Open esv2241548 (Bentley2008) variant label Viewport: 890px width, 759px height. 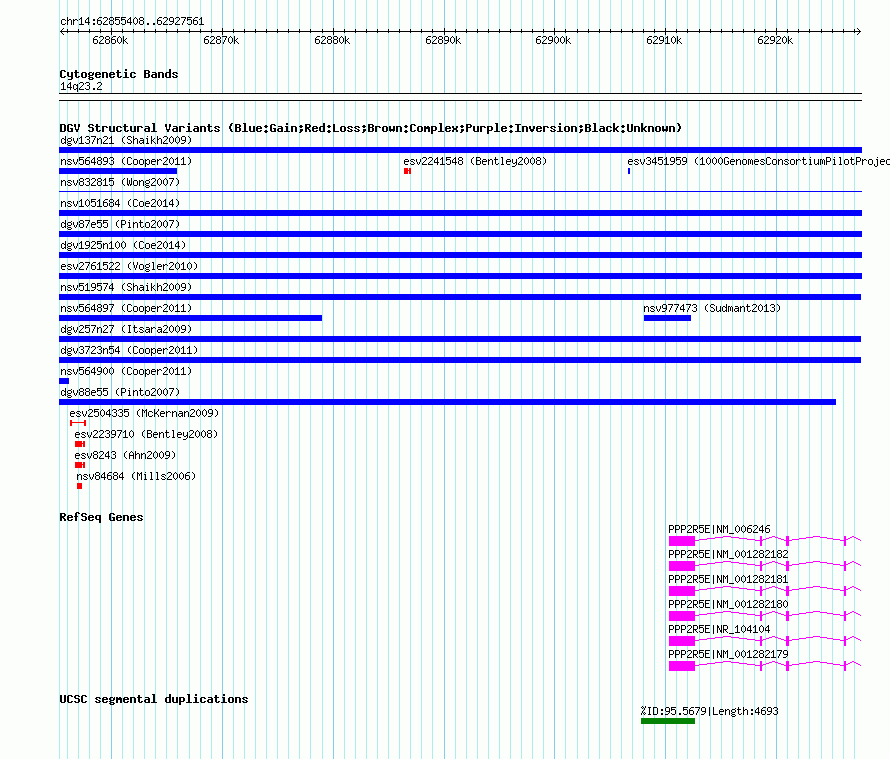[475, 161]
